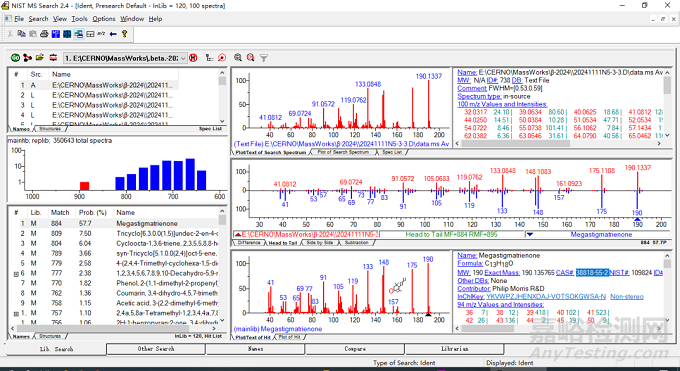Open the File menu
The image size is (680, 371).
(19, 19)
